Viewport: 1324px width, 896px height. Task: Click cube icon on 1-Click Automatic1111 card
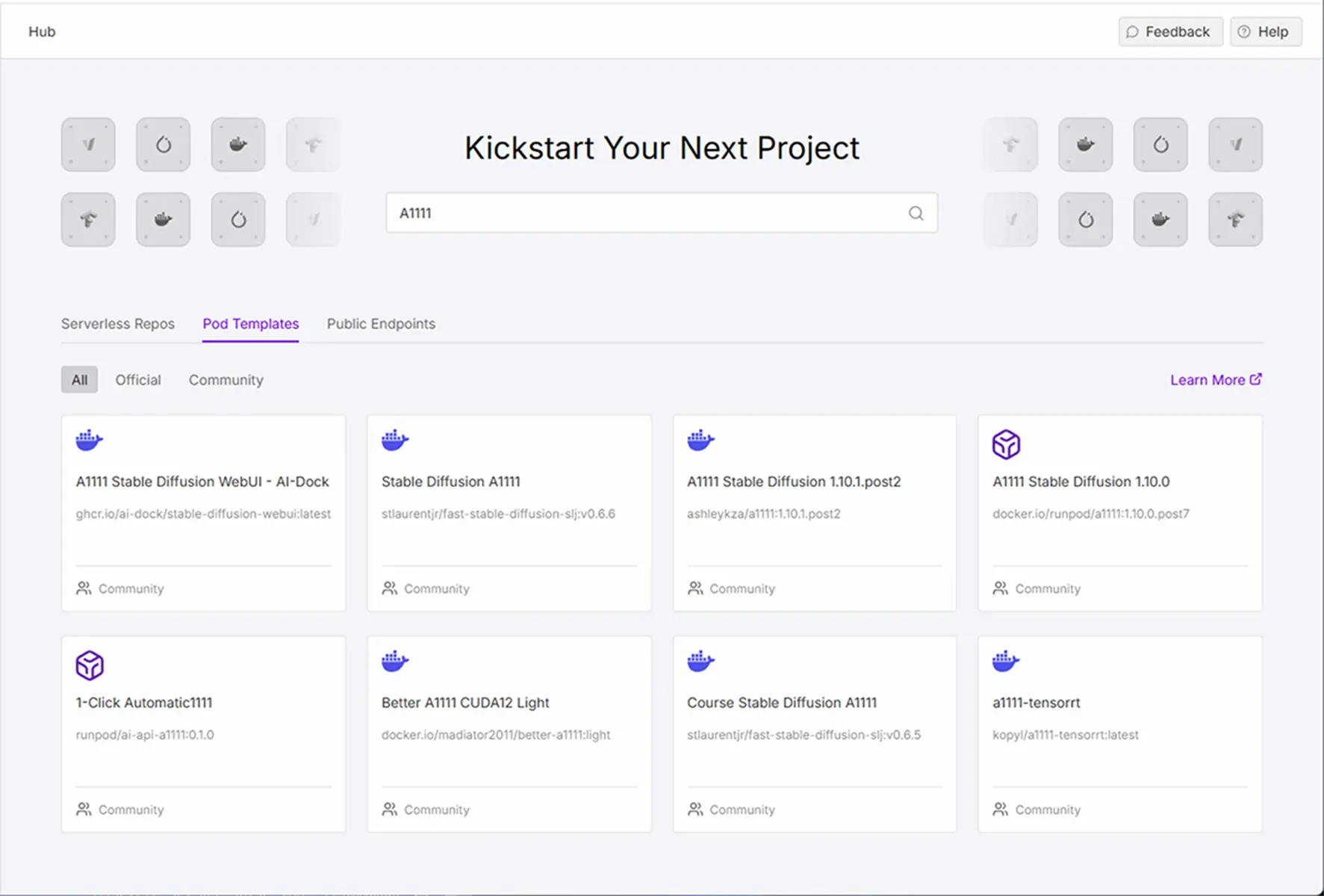click(x=90, y=665)
